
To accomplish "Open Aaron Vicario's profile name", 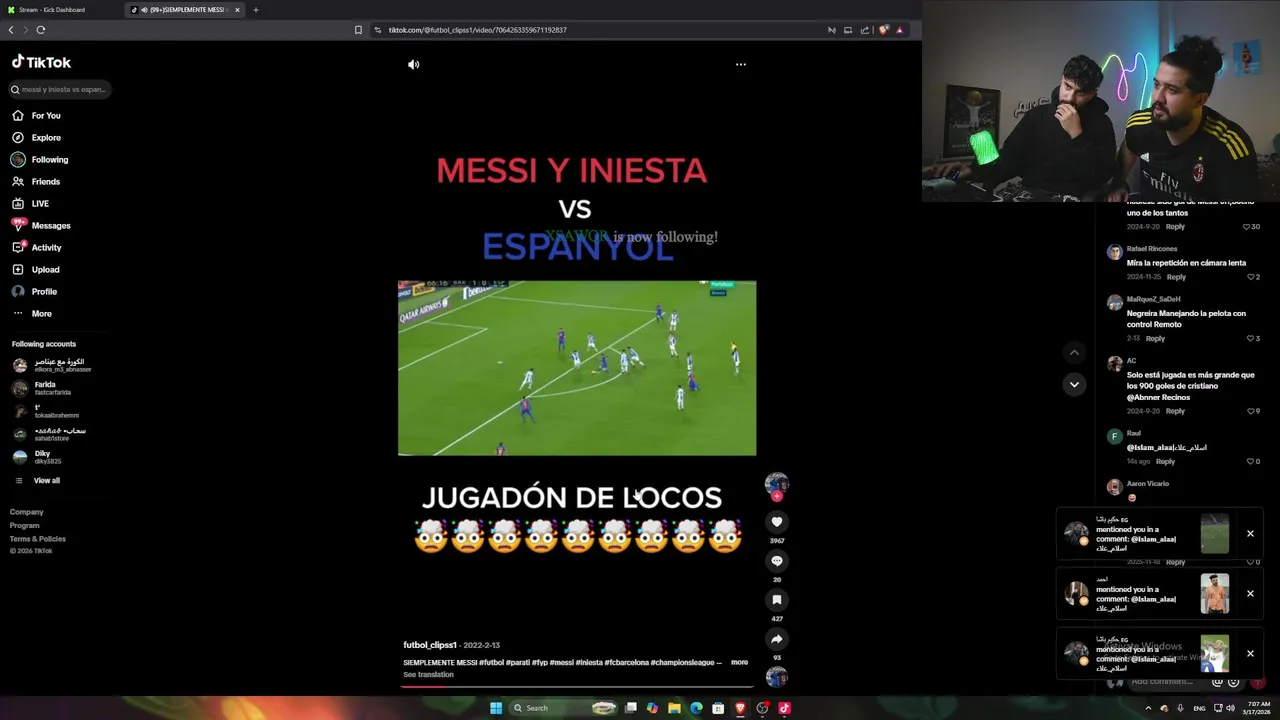I will coord(1148,484).
